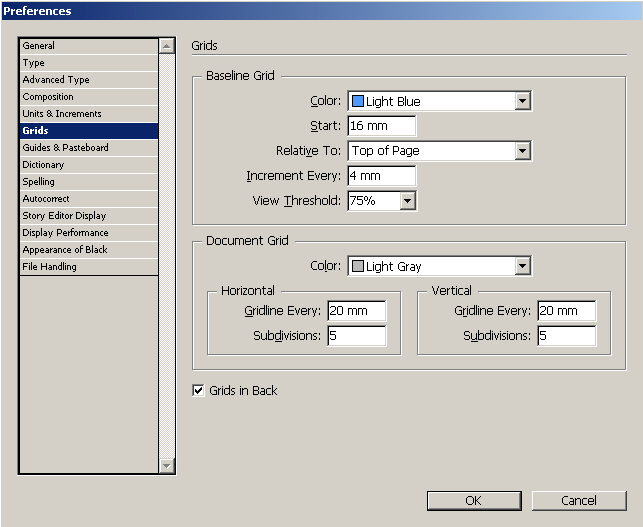Click the category list scroll up arrow
This screenshot has width=643, height=527.
tap(166, 46)
